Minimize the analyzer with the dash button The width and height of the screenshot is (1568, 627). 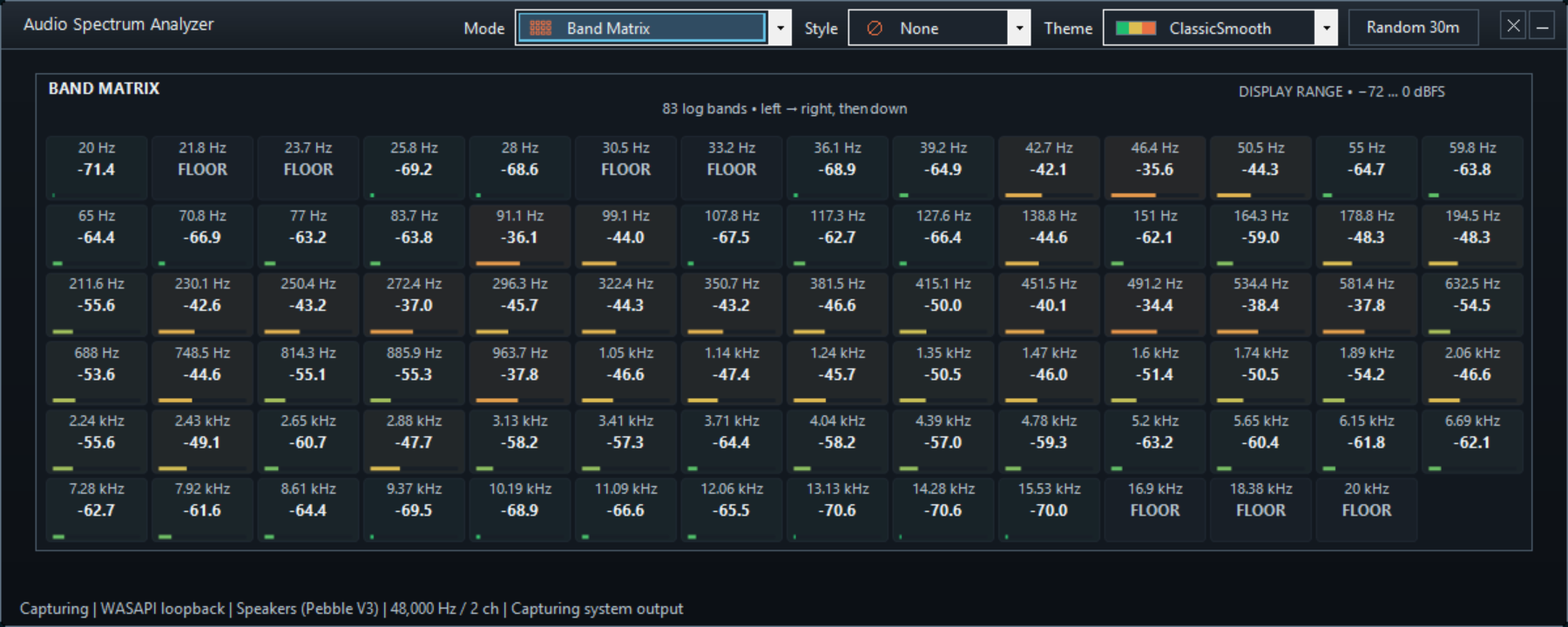click(1542, 26)
